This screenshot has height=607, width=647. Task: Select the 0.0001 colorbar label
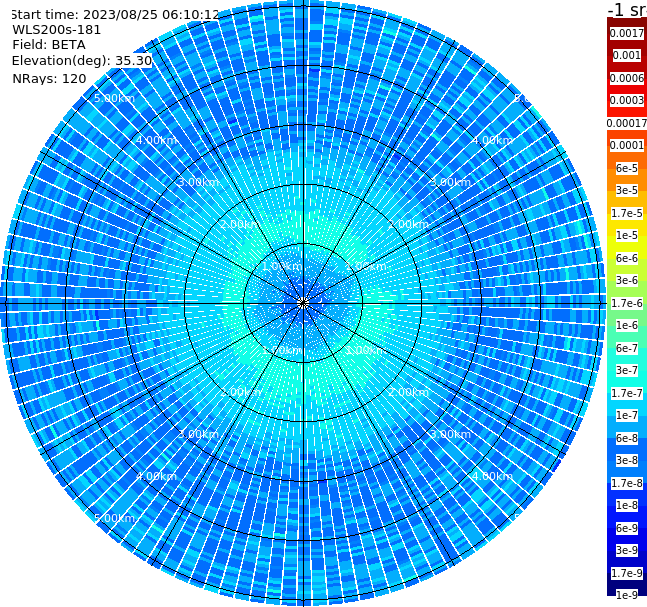627,145
